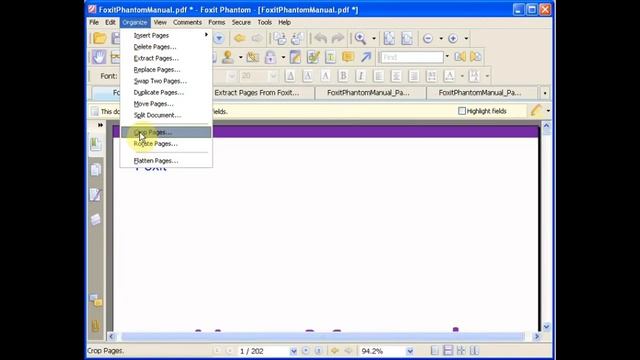This screenshot has width=640, height=360.
Task: Click the zoom out minus icon
Action: click(x=428, y=38)
